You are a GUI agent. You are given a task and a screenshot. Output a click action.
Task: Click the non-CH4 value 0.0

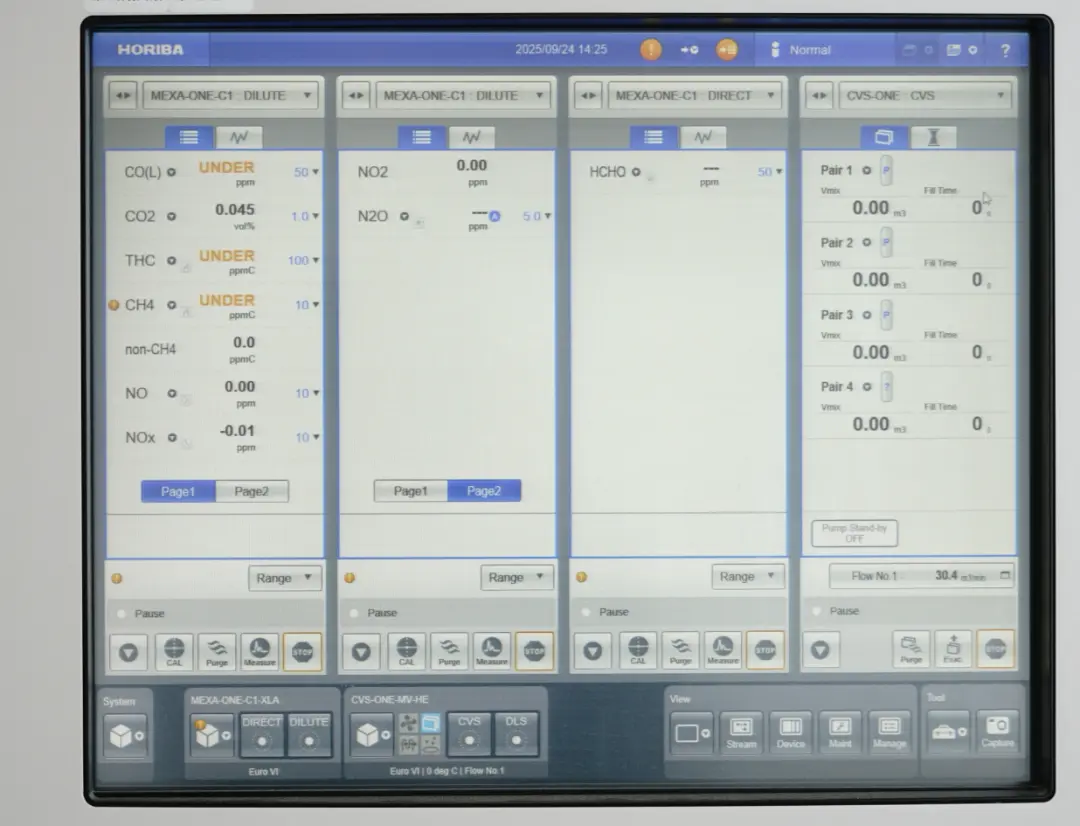pos(244,342)
